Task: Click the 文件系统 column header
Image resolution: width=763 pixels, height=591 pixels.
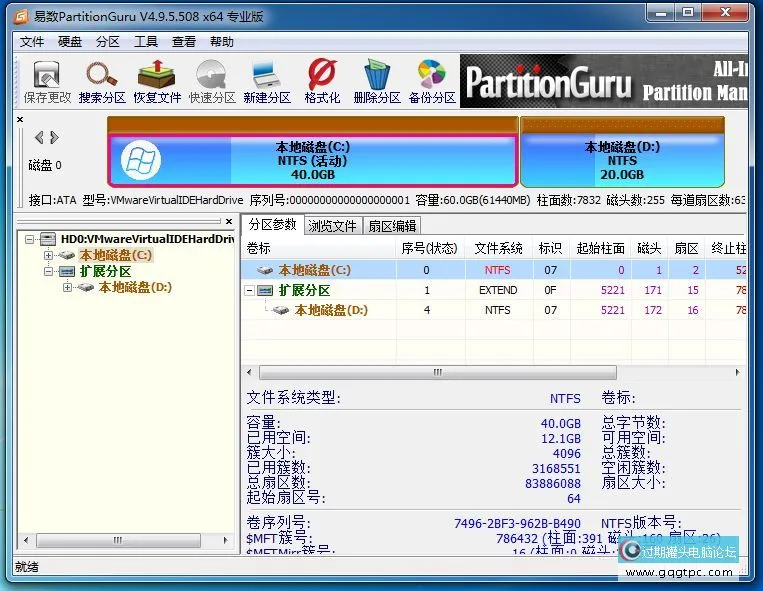Action: (x=499, y=249)
